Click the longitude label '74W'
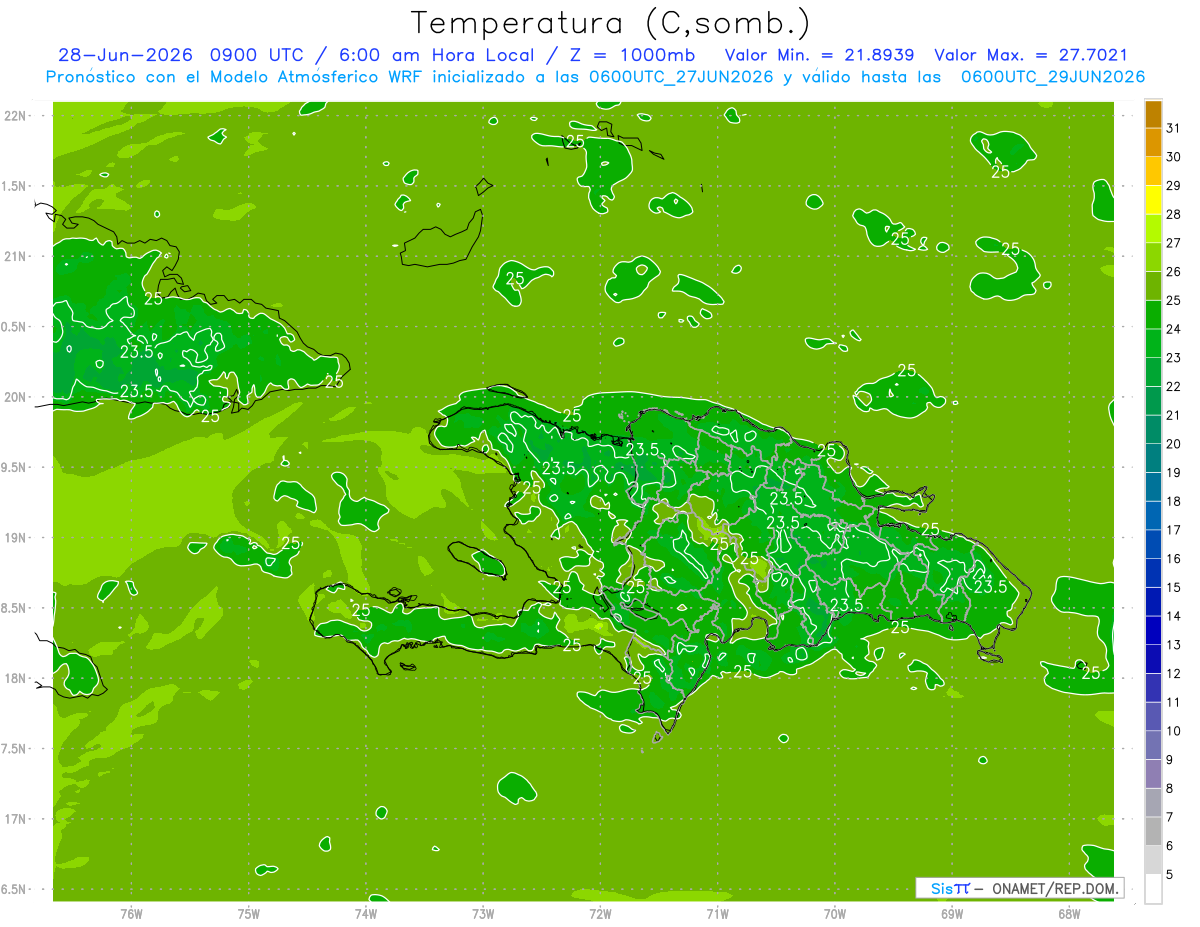Viewport: 1200px width, 927px height. [366, 912]
